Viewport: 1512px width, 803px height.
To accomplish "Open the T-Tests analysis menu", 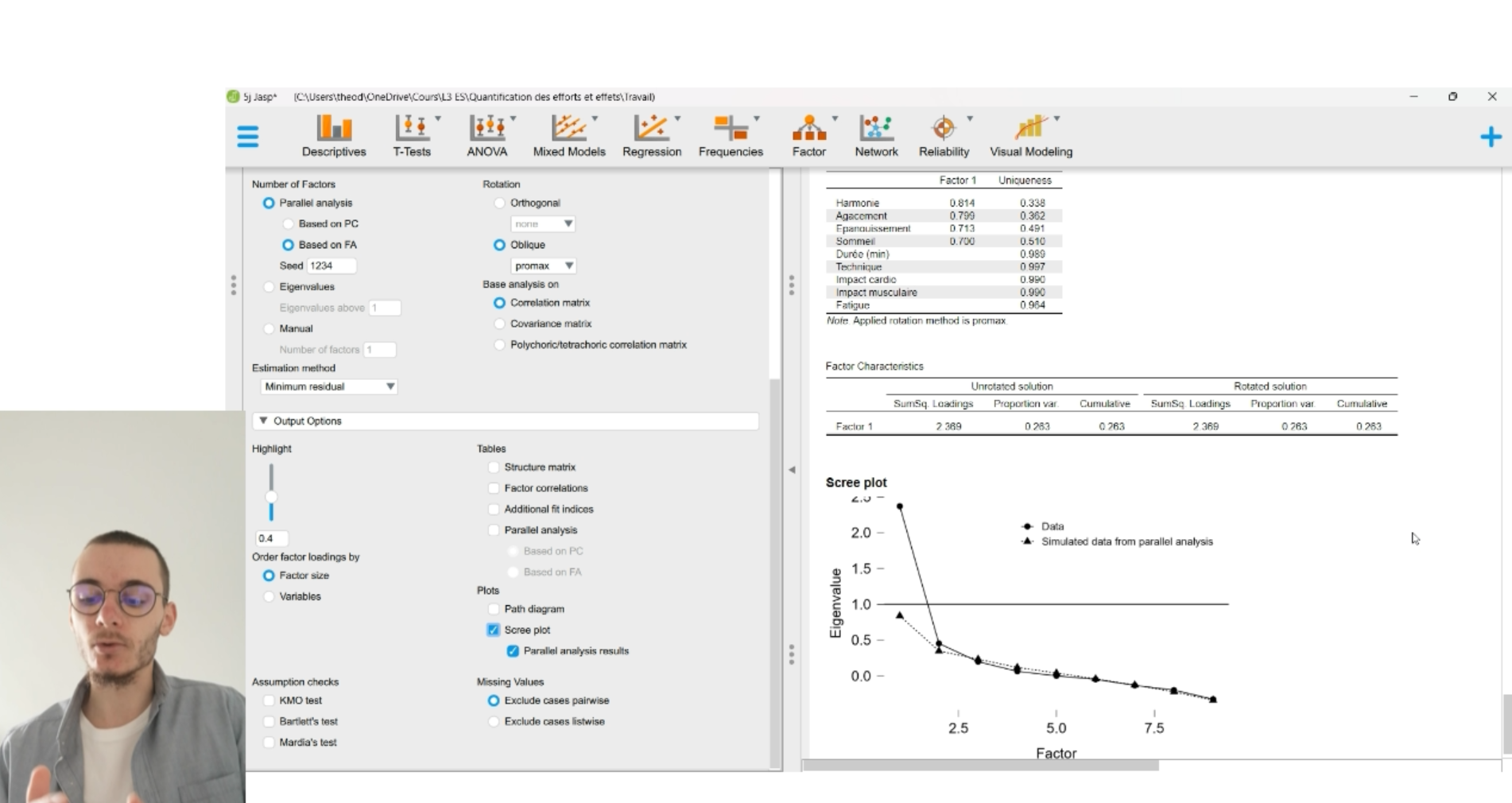I will click(412, 135).
